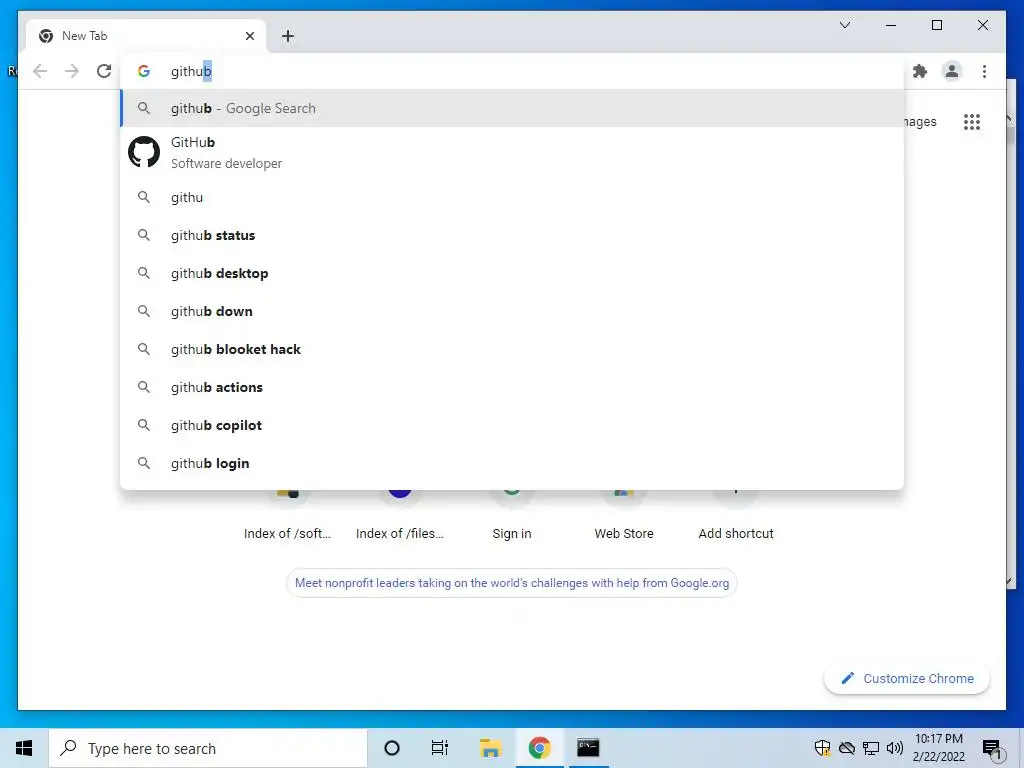The width and height of the screenshot is (1024, 768).
Task: Open the volume speaker tray icon
Action: [895, 748]
